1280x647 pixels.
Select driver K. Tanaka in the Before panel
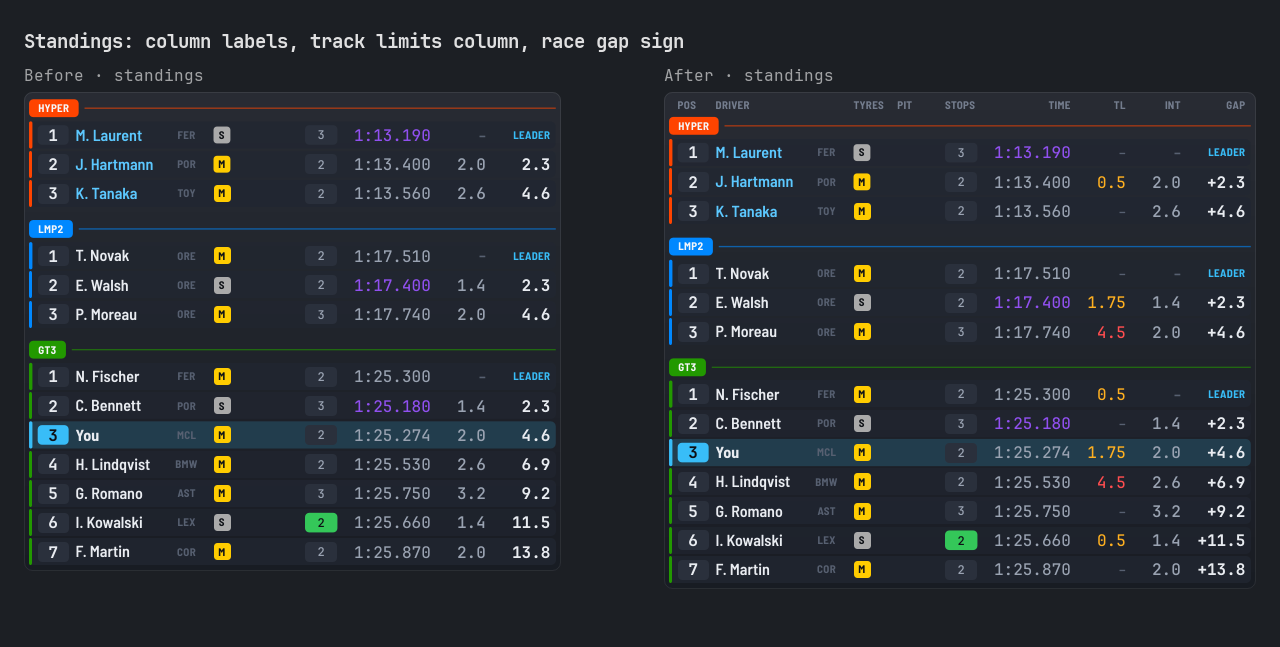pyautogui.click(x=106, y=193)
